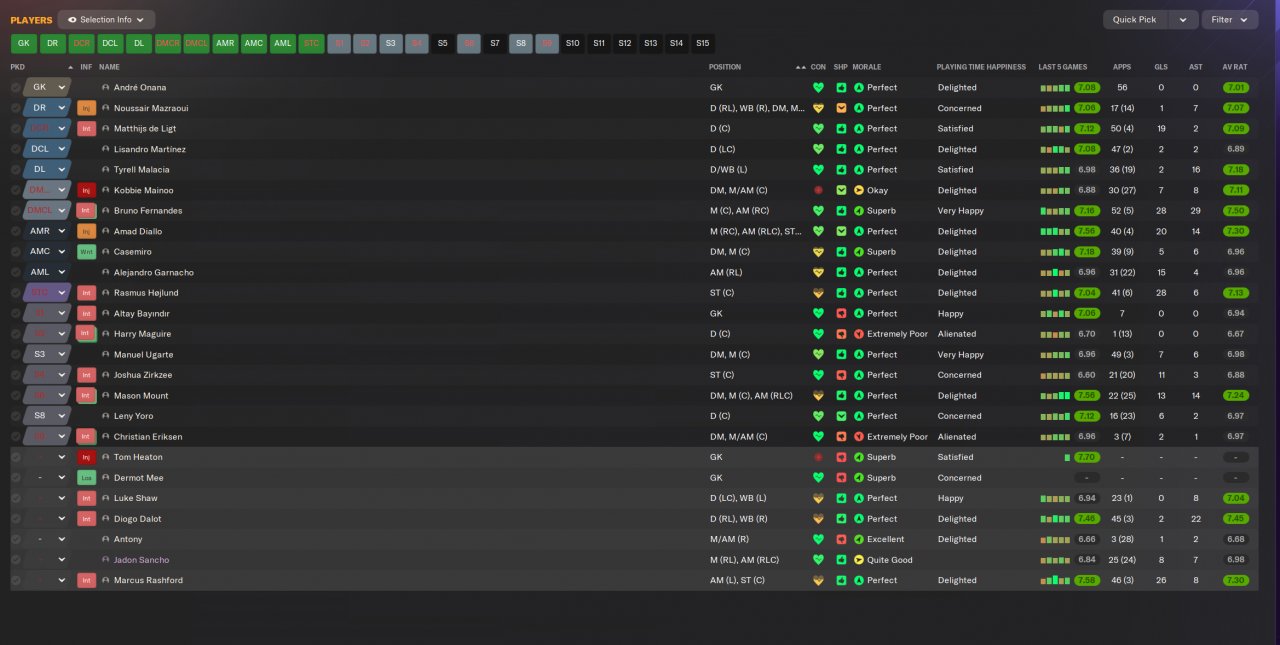1280x645 pixels.
Task: Click the profile icon beside Lisandro Martínez
Action: 105,149
